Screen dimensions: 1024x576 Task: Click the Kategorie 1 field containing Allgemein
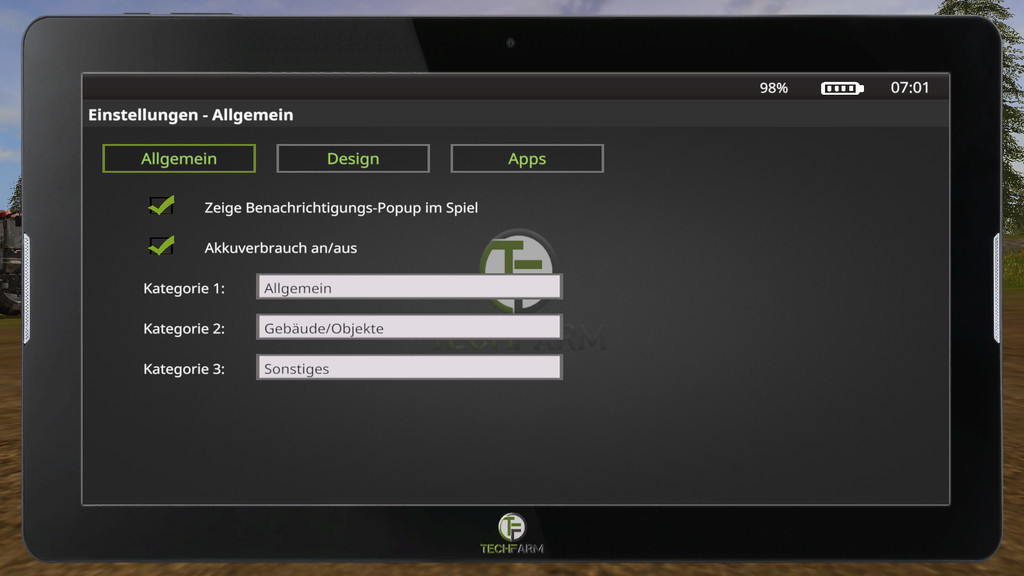click(x=409, y=287)
